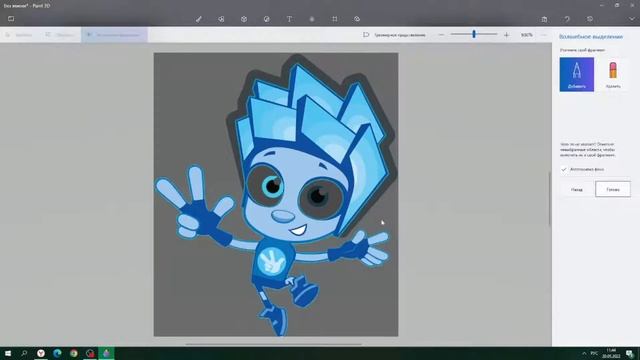This screenshot has width=640, height=360.
Task: Select the Add (Добавить) pencil tool
Action: coord(576,74)
